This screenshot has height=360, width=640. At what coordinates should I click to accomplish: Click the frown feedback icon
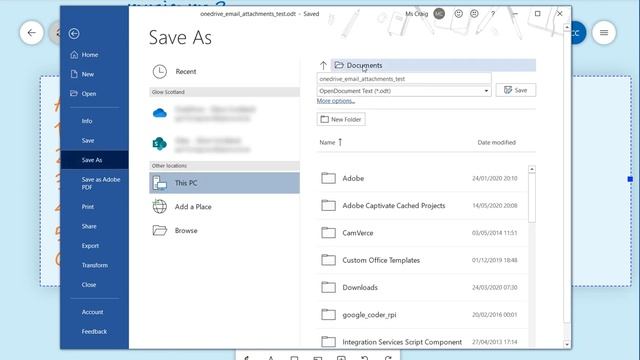point(474,14)
